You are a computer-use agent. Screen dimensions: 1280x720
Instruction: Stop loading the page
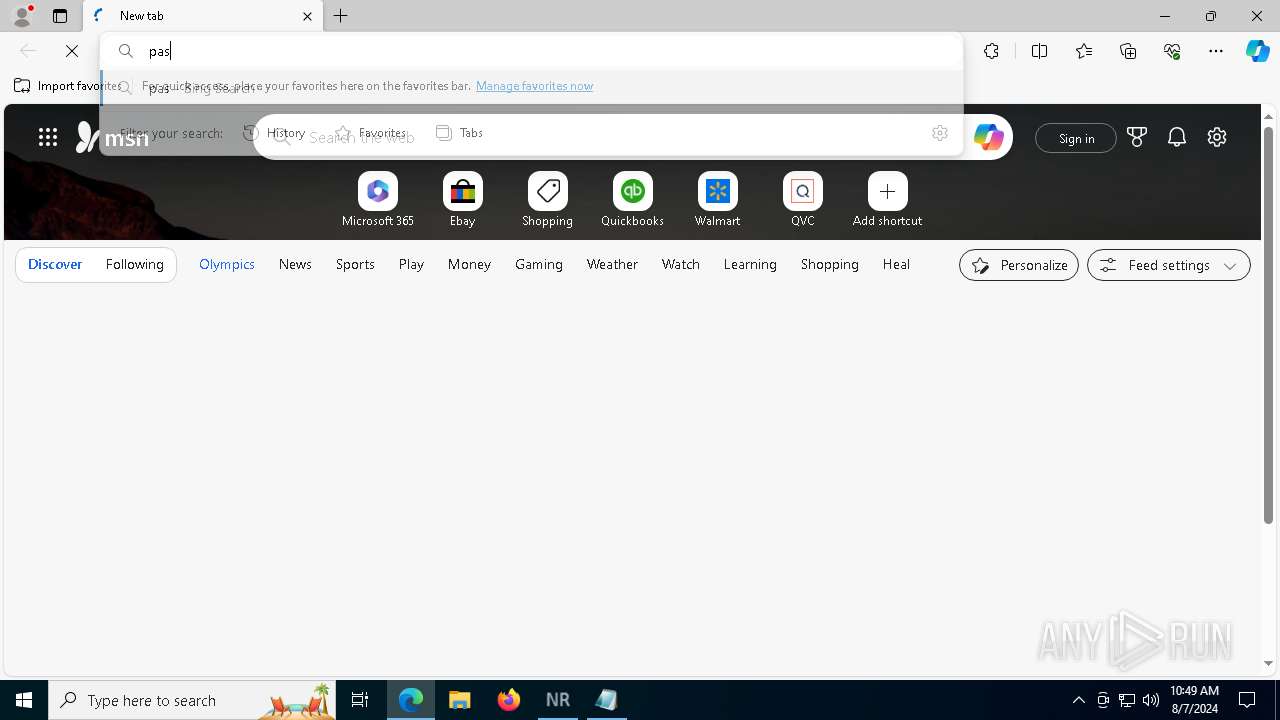pyautogui.click(x=72, y=51)
